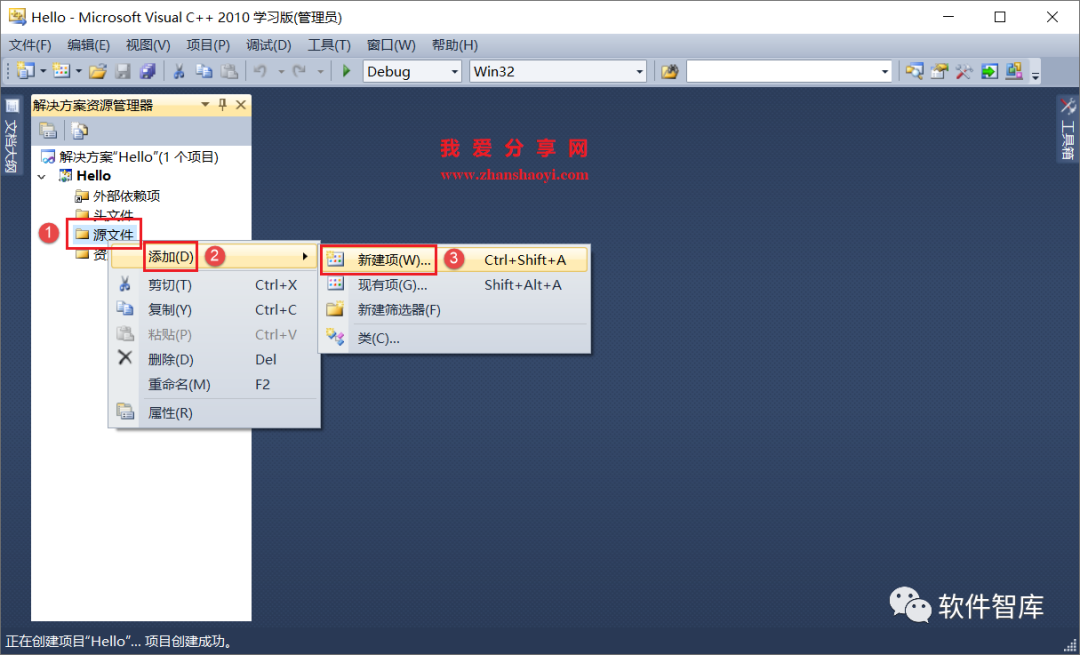Click the Save All icon
The image size is (1080, 655).
coord(147,71)
